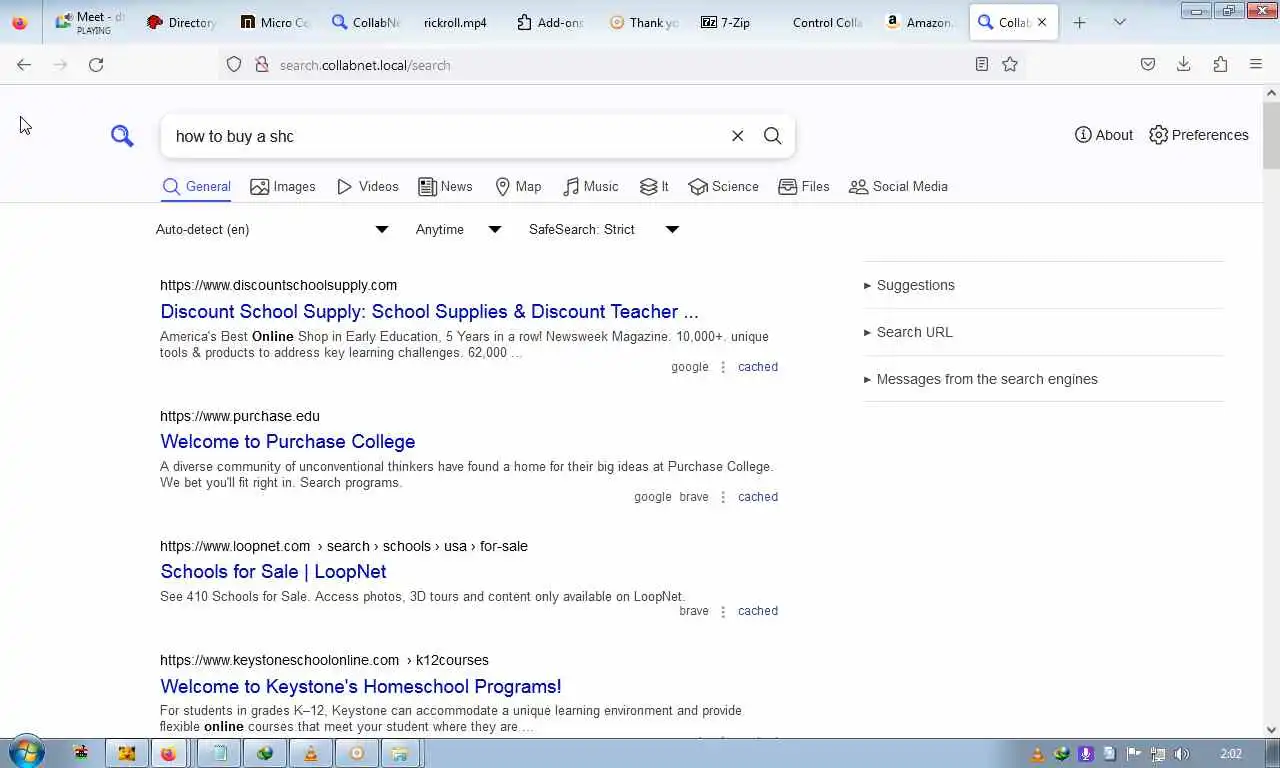Switch to the Map category
The height and width of the screenshot is (768, 1280).
click(x=518, y=186)
